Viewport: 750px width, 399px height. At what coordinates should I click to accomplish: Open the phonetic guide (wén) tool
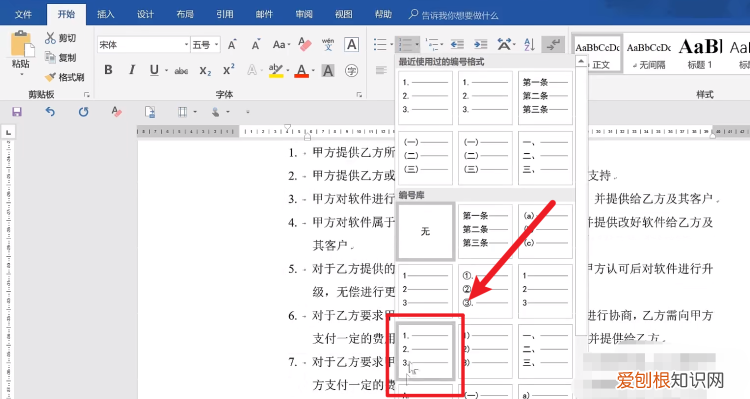click(328, 44)
